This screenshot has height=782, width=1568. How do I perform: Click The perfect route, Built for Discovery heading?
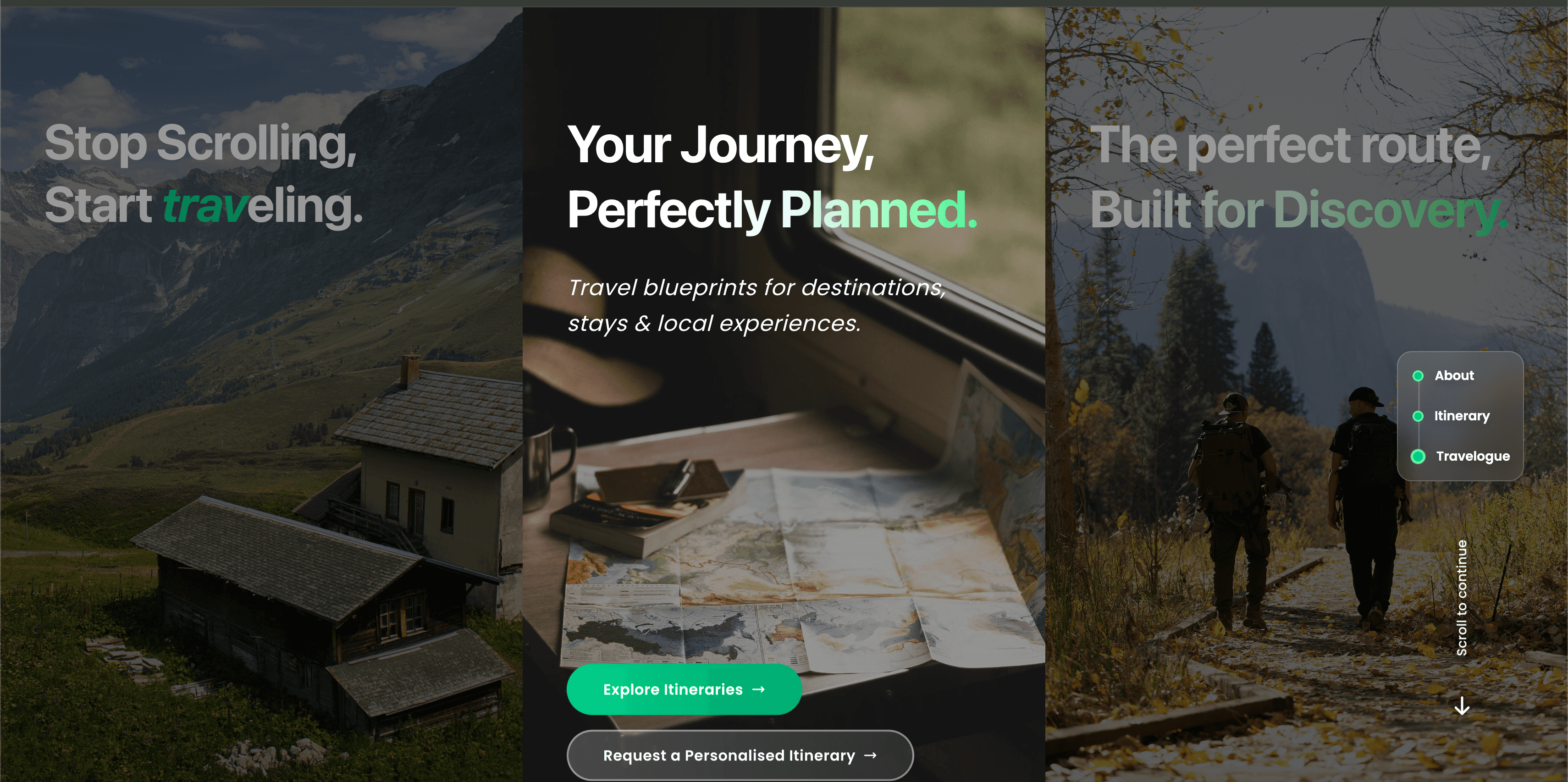pyautogui.click(x=1298, y=177)
